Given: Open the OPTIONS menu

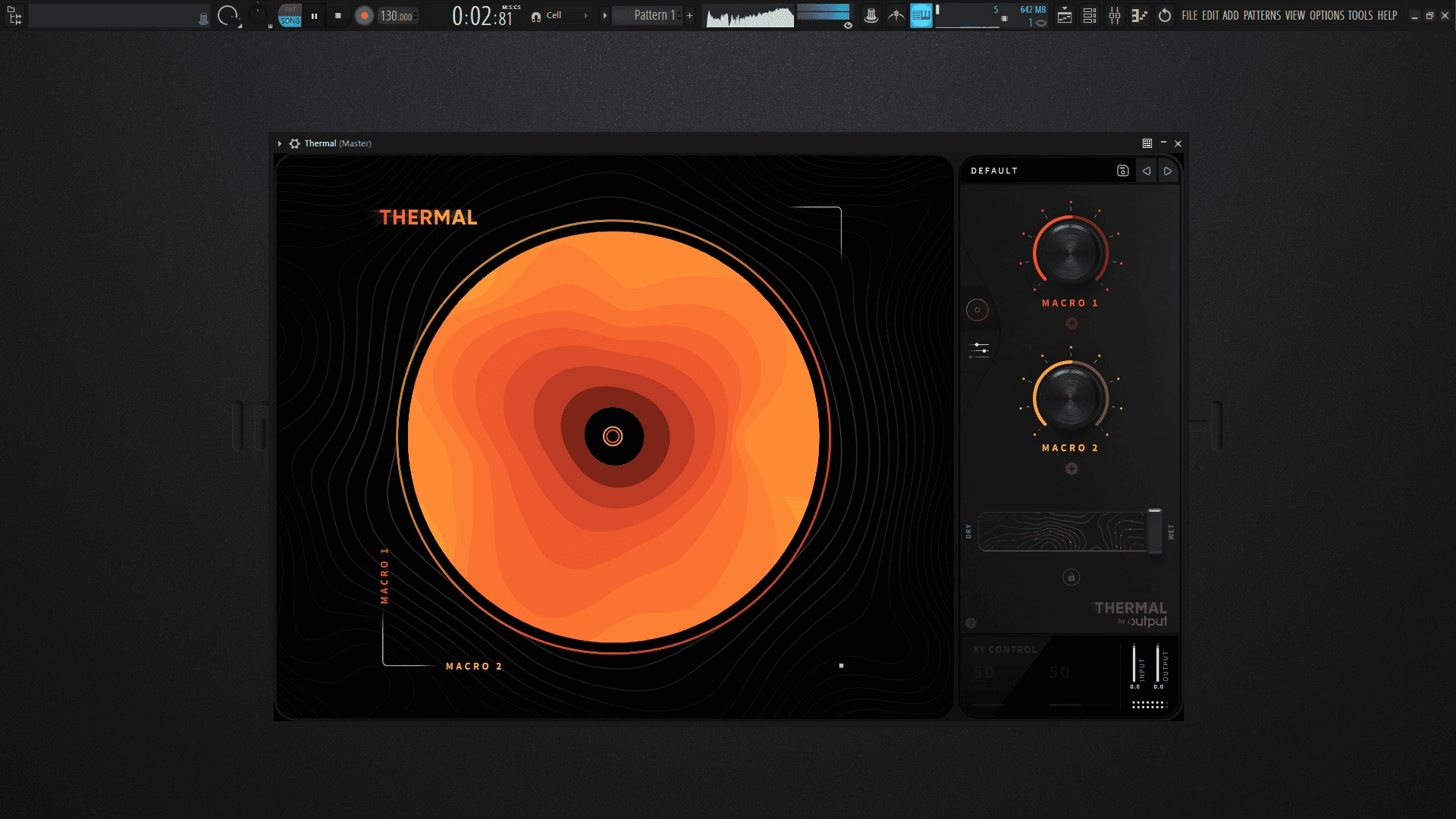Looking at the screenshot, I should tap(1326, 15).
